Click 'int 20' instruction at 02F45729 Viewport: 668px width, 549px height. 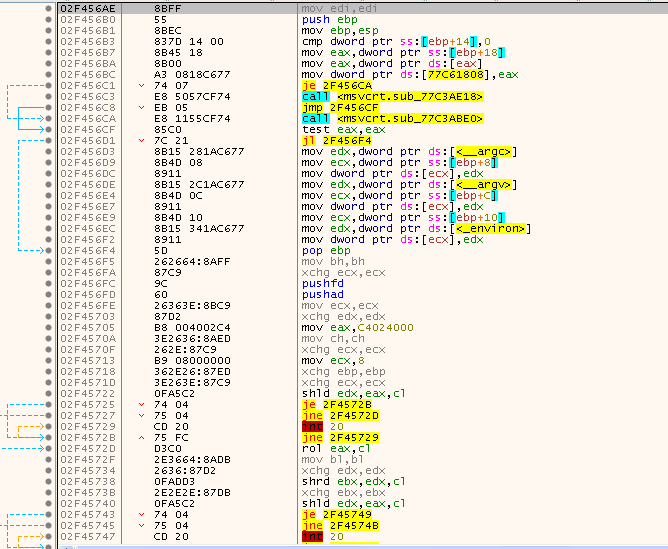[322, 427]
